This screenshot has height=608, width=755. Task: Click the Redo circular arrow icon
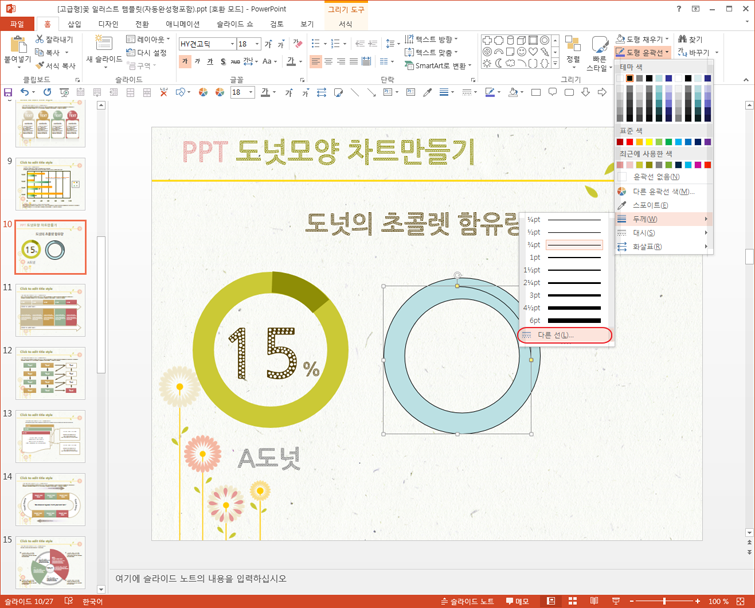[47, 92]
